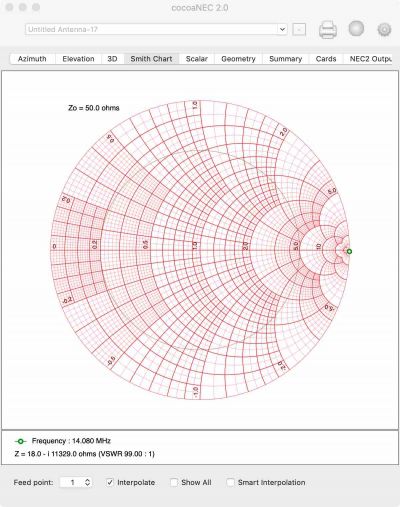Screen dimensions: 400x507
Task: Click the zoom window button
Action: coord(36,7)
